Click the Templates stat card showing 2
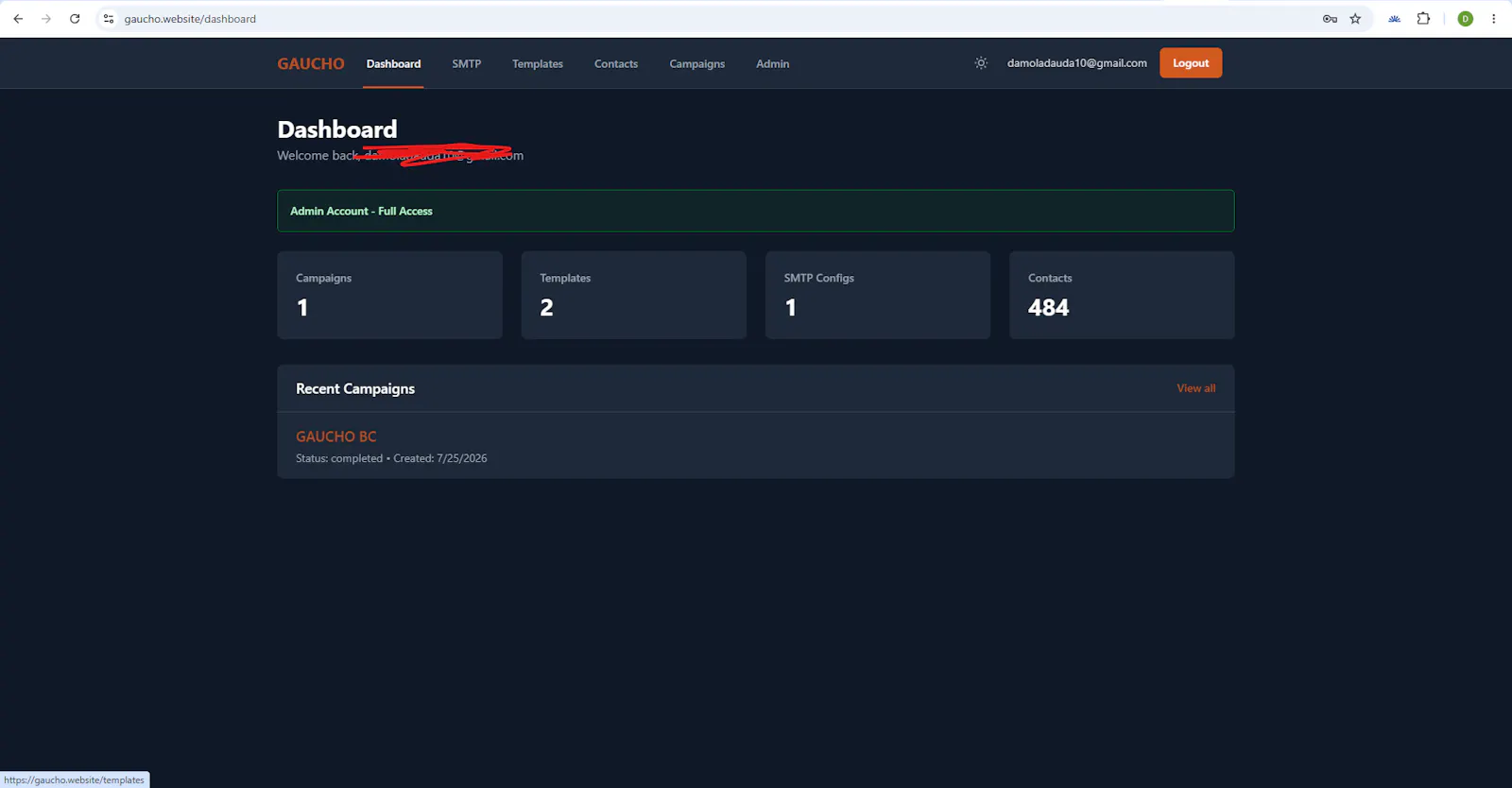 [x=634, y=295]
